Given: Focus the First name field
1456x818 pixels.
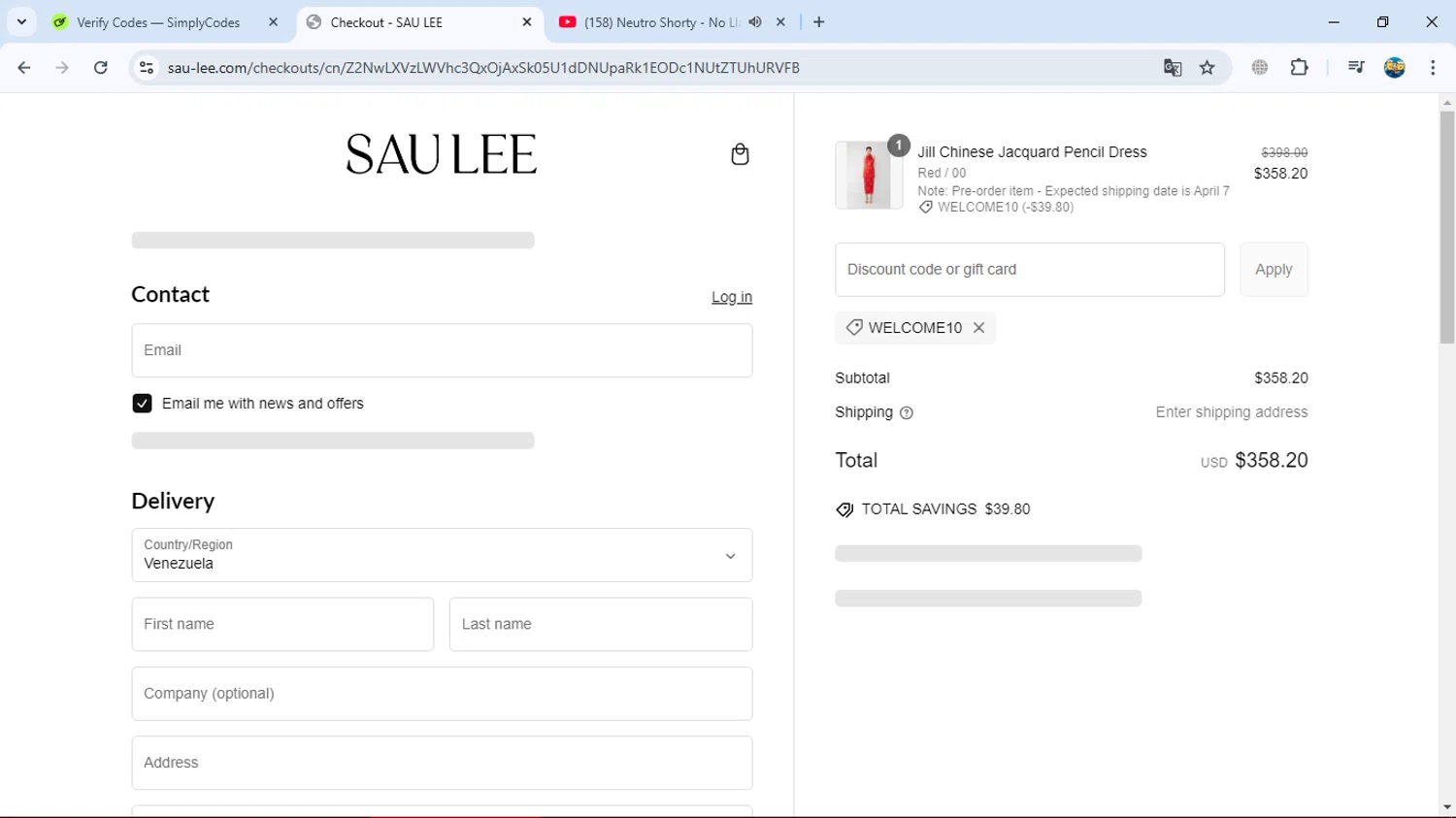Looking at the screenshot, I should pyautogui.click(x=282, y=624).
